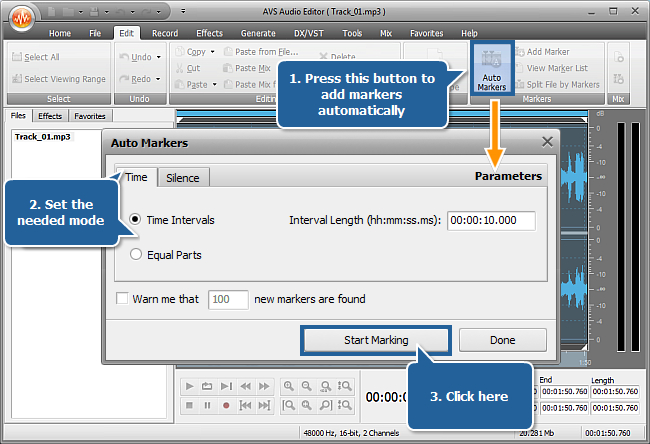Viewport: 650px width, 444px height.
Task: Open dropdown arrow beside quick access Open folder
Action: (x=81, y=12)
